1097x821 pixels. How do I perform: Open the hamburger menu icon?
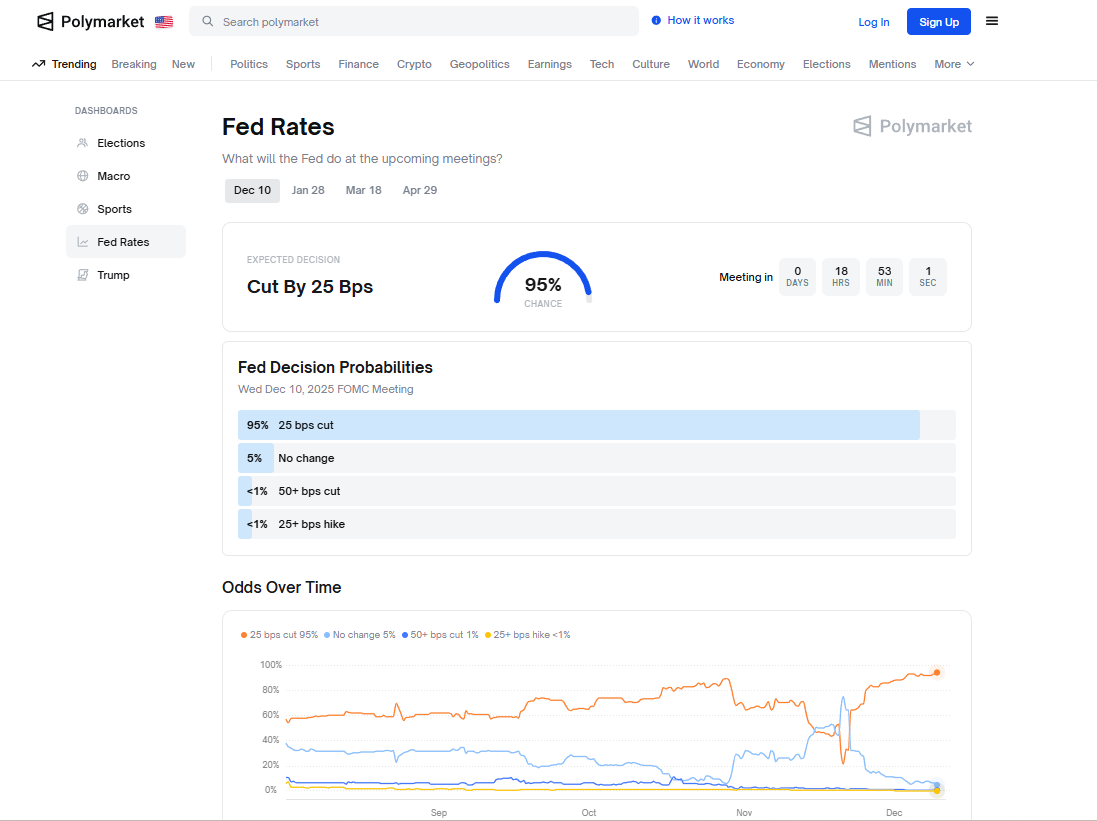(x=991, y=21)
